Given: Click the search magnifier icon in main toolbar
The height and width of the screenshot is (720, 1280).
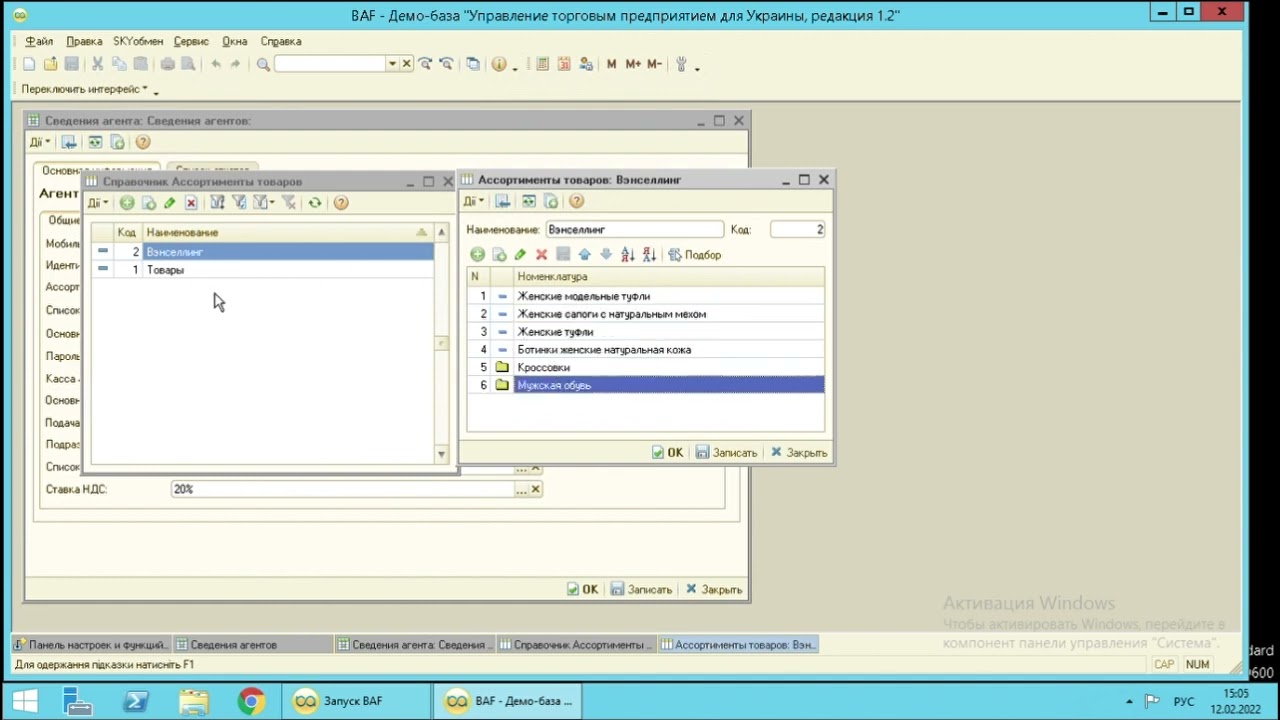Looking at the screenshot, I should point(263,64).
